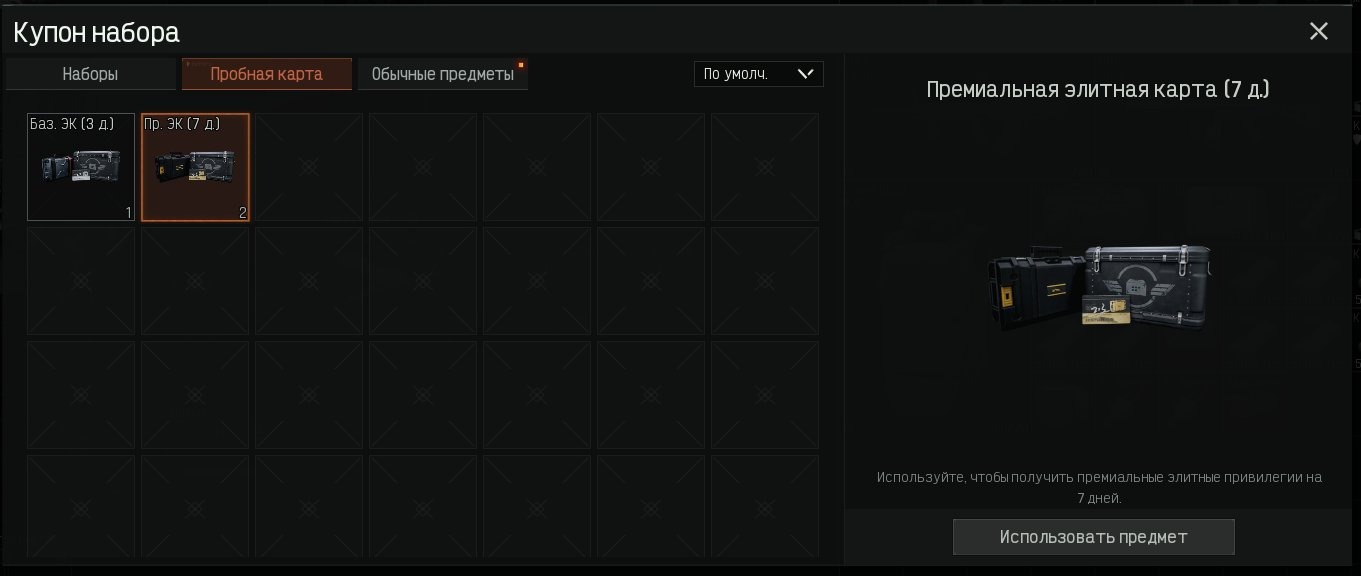
Task: Close the Купон набора window
Action: (1319, 31)
